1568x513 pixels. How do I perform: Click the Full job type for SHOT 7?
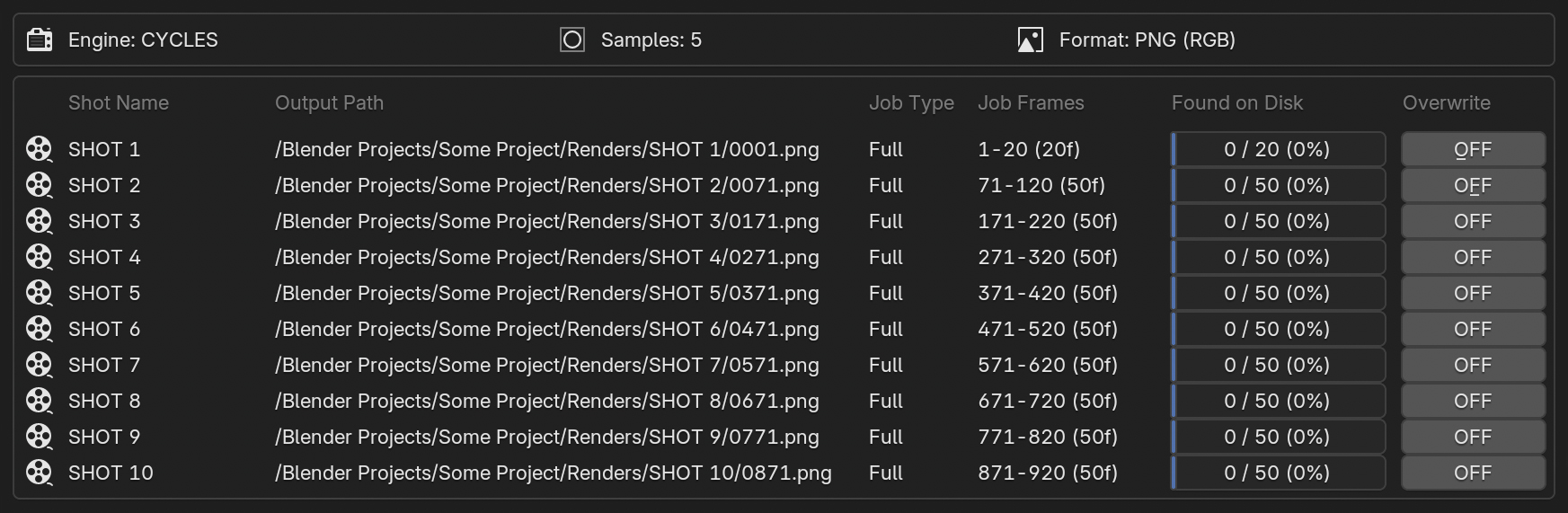click(886, 365)
